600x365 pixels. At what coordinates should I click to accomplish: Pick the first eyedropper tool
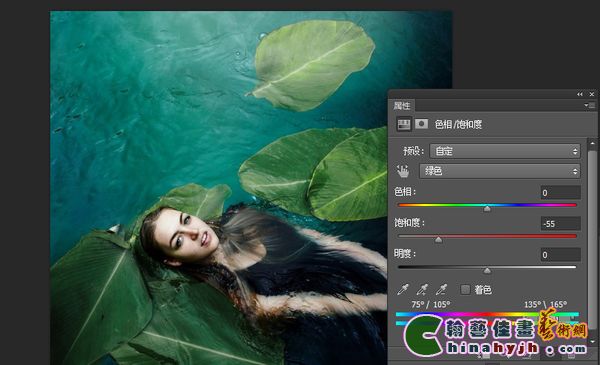(x=403, y=290)
